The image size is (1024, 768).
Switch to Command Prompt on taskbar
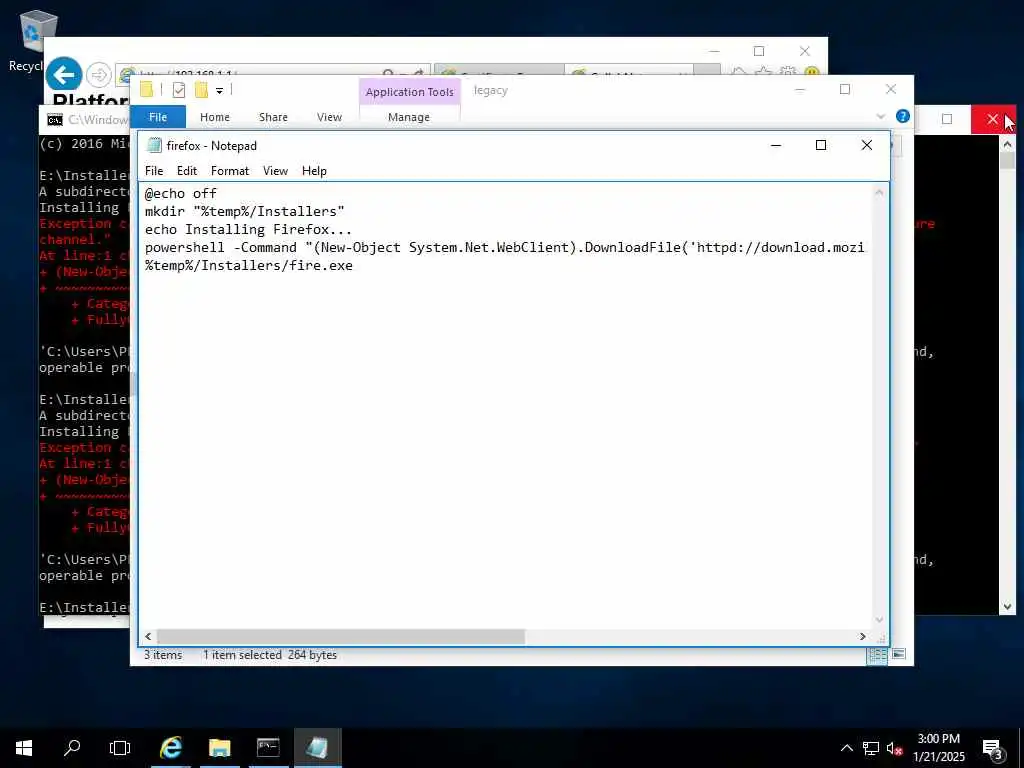tap(268, 748)
